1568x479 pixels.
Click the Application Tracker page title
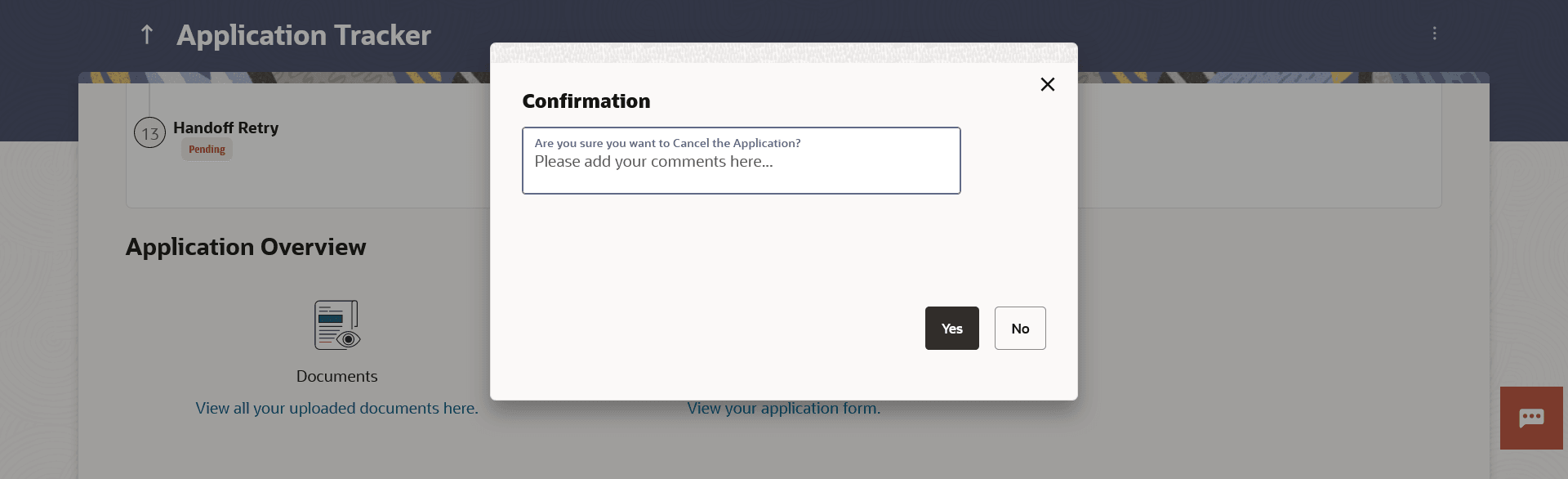tap(304, 35)
